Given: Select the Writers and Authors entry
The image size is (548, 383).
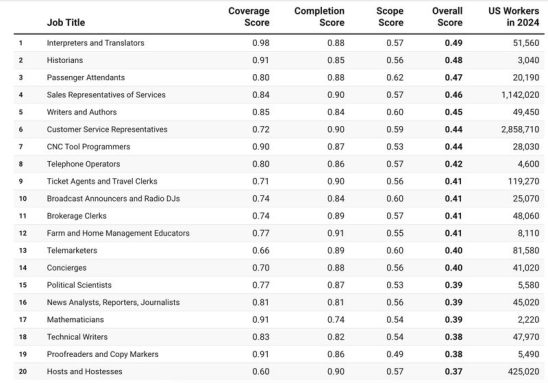Looking at the screenshot, I should [82, 112].
